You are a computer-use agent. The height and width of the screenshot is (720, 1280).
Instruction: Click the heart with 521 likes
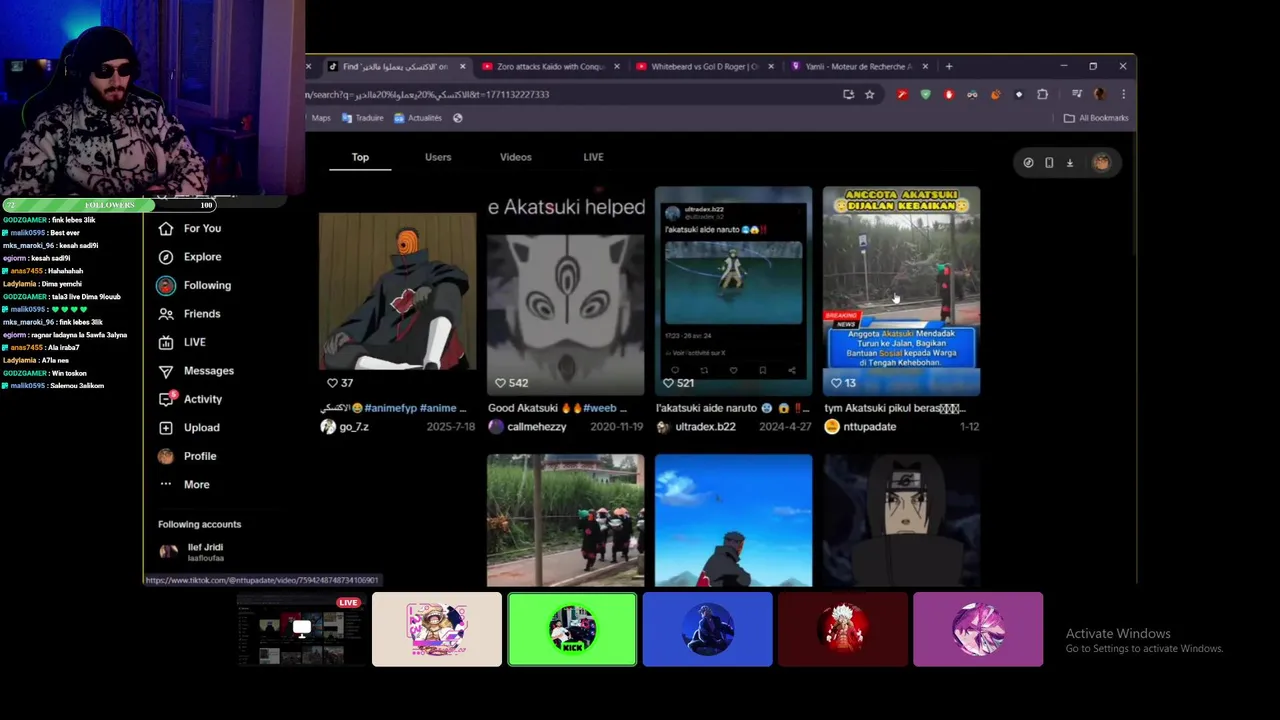pos(669,383)
